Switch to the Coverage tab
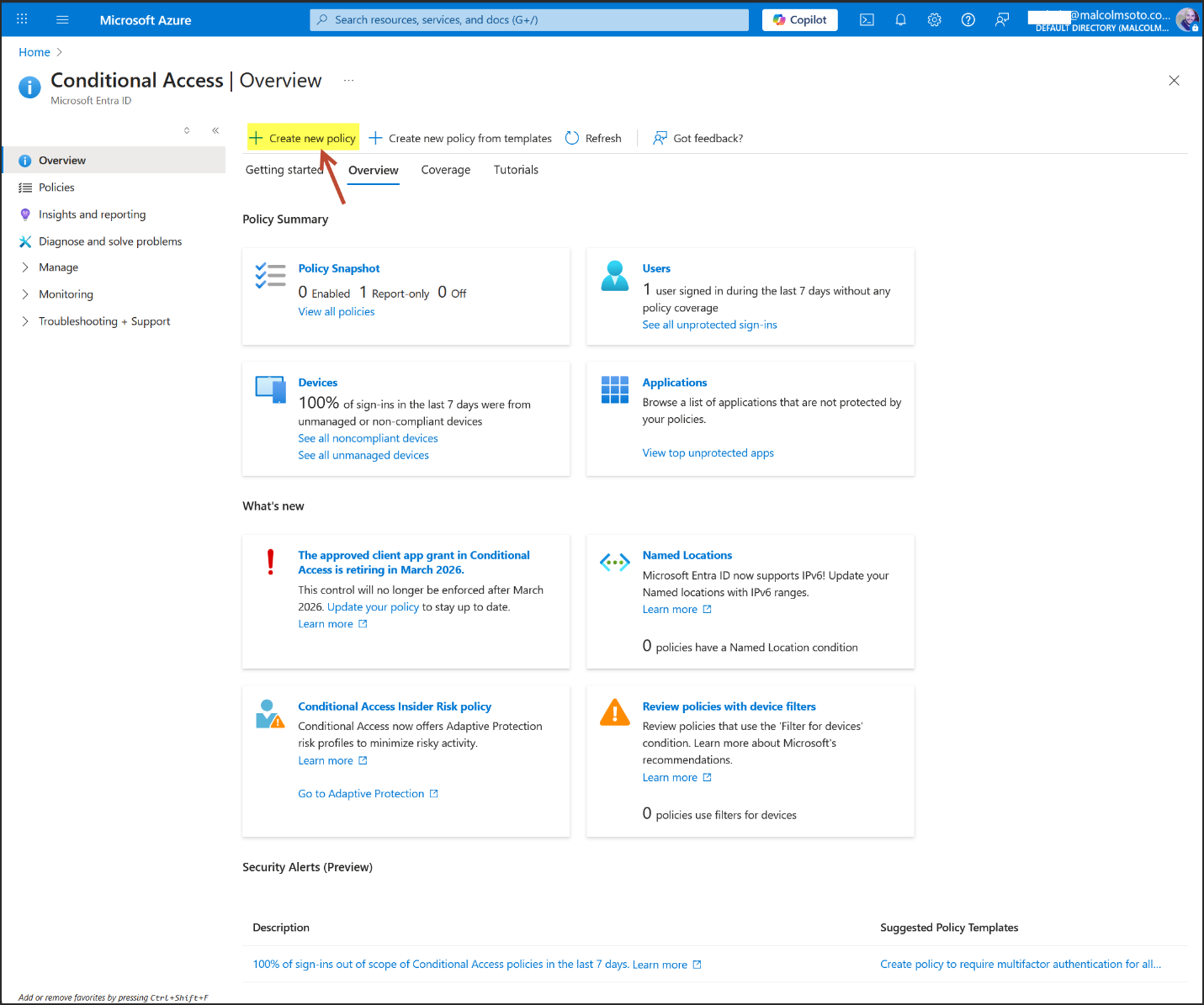Viewport: 1204px width, 1005px height. (x=445, y=170)
